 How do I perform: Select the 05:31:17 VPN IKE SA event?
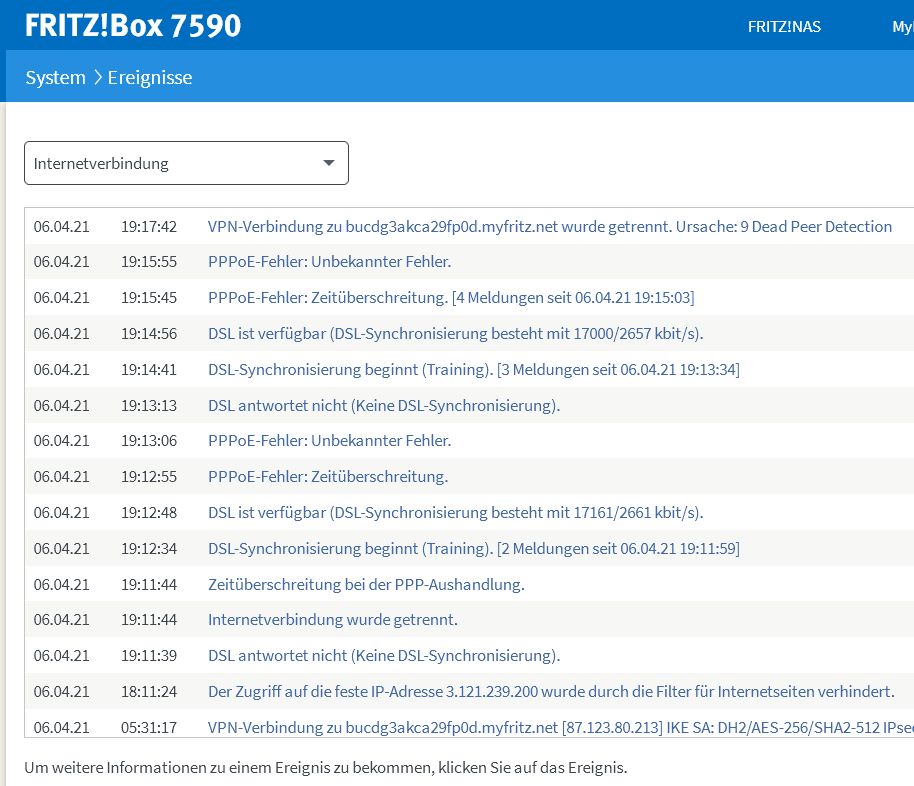pyautogui.click(x=560, y=727)
